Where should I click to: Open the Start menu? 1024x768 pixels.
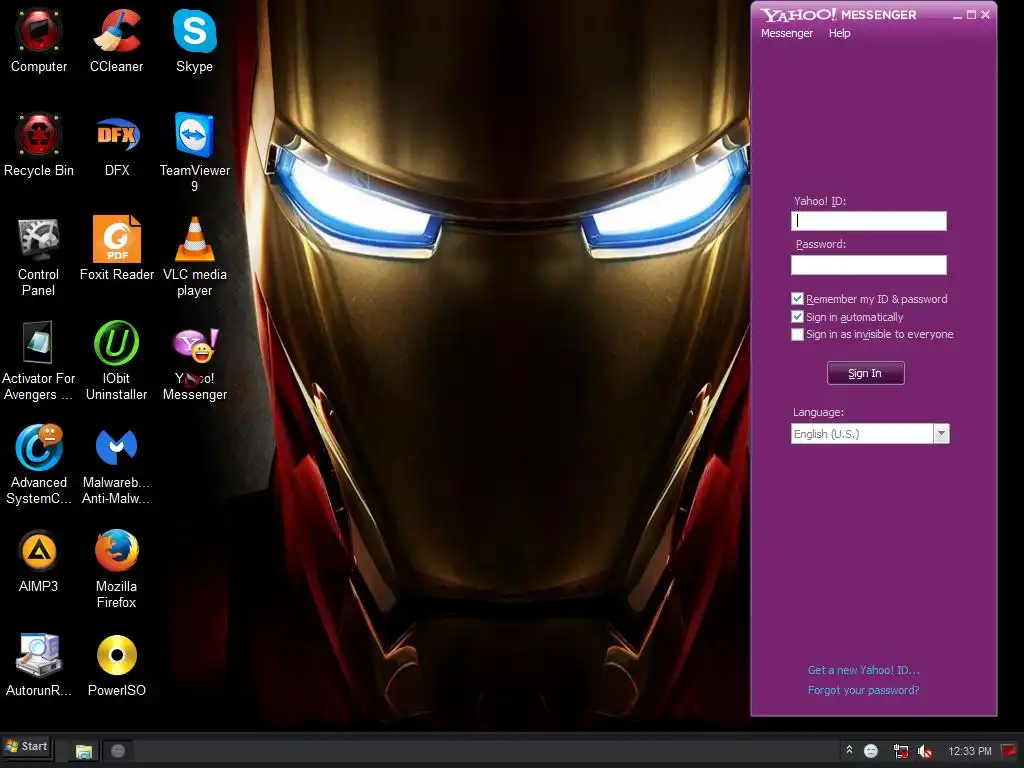tap(27, 746)
